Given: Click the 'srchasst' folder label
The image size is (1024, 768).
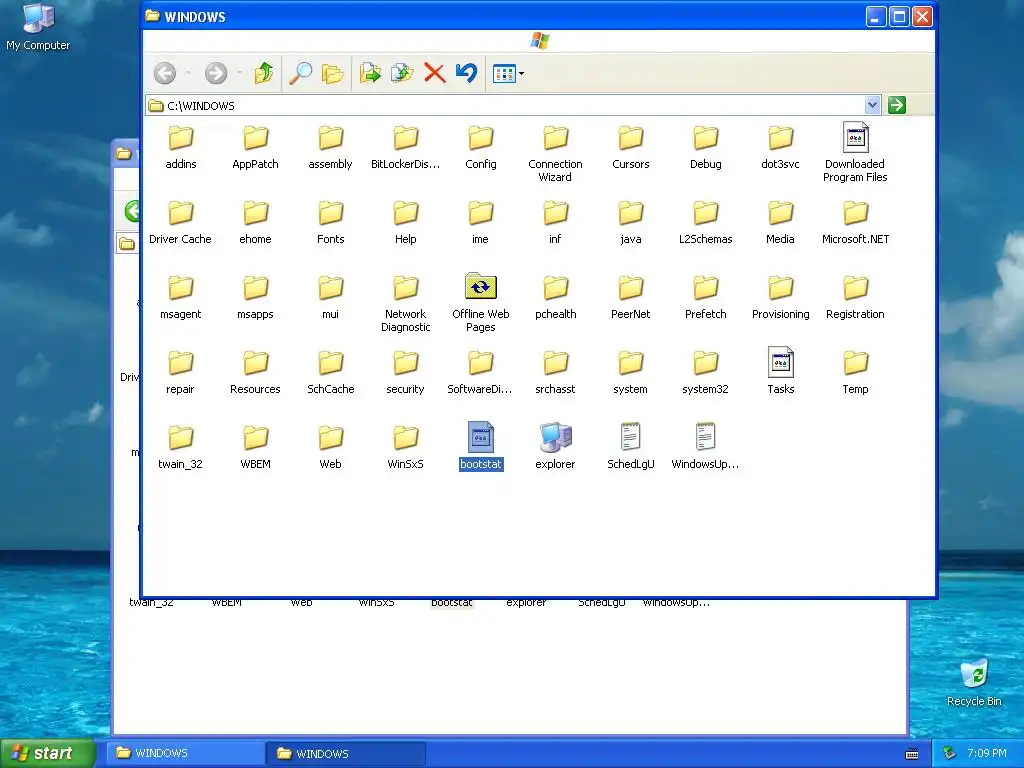Looking at the screenshot, I should coord(555,389).
